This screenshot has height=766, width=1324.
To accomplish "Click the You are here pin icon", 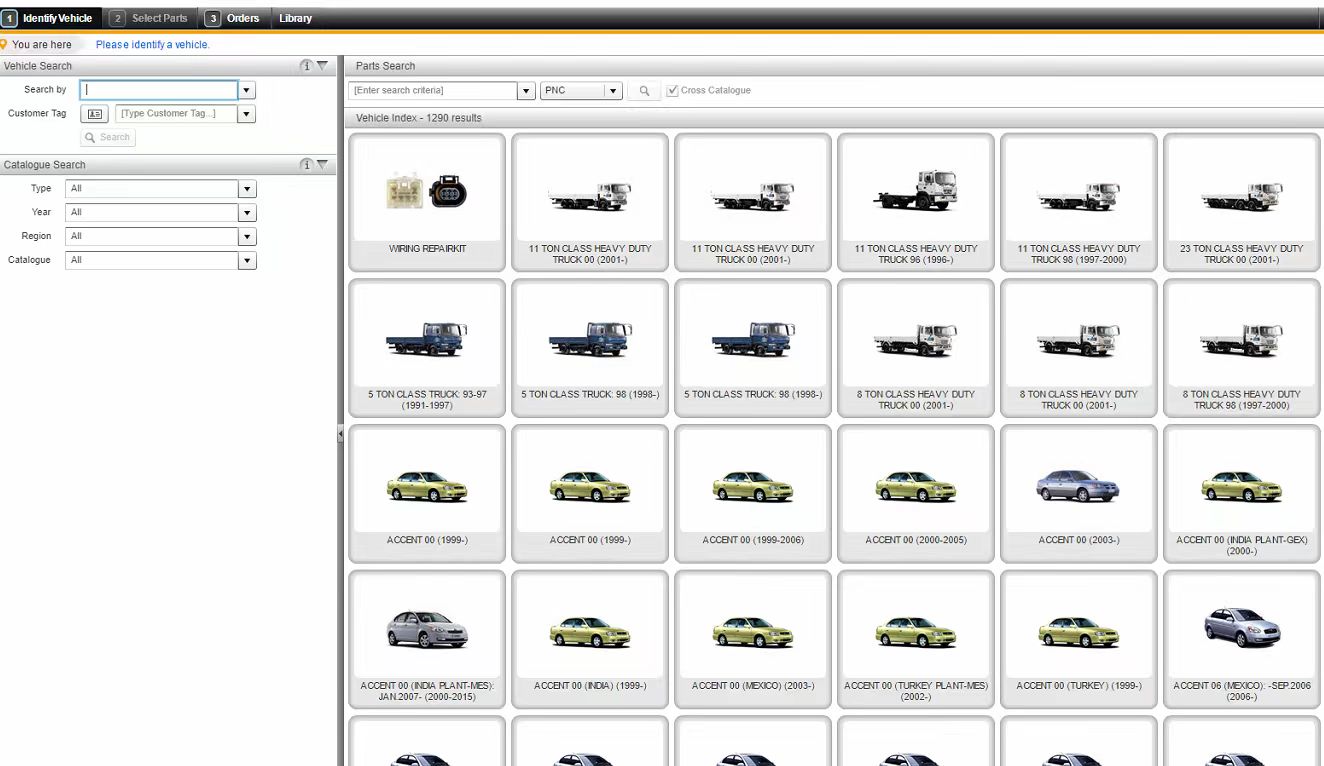I will 4,44.
